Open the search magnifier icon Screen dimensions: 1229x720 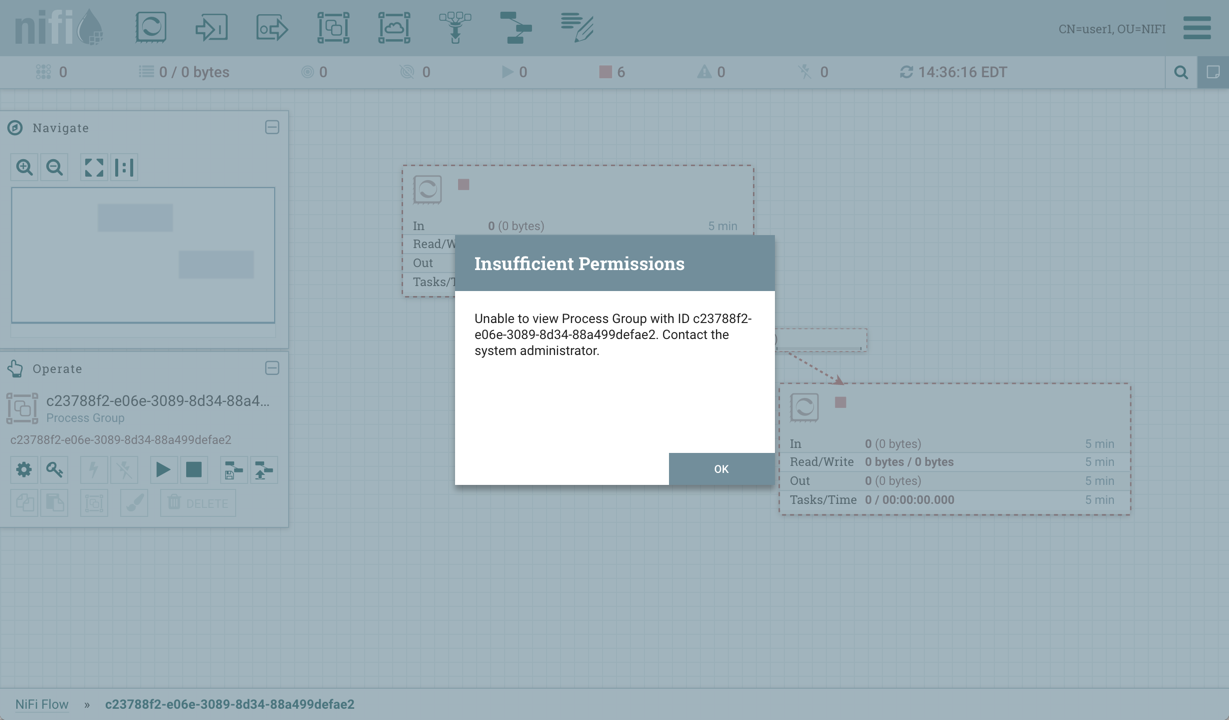click(1181, 72)
